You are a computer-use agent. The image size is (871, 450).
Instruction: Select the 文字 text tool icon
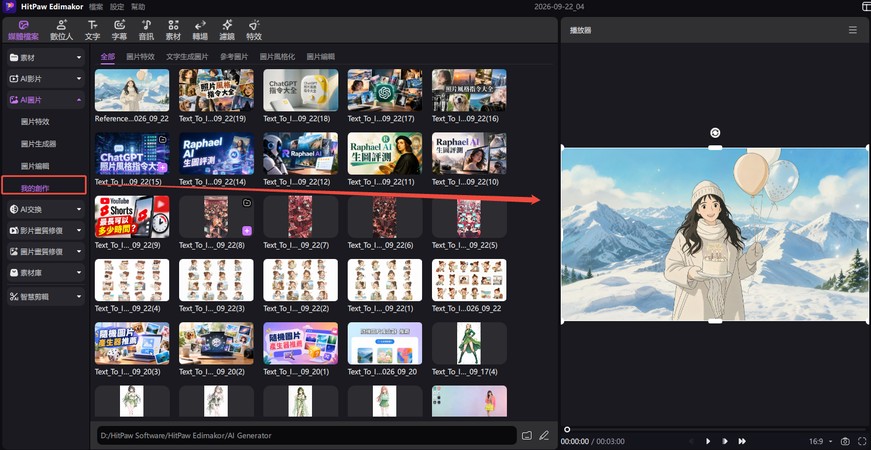click(x=92, y=31)
